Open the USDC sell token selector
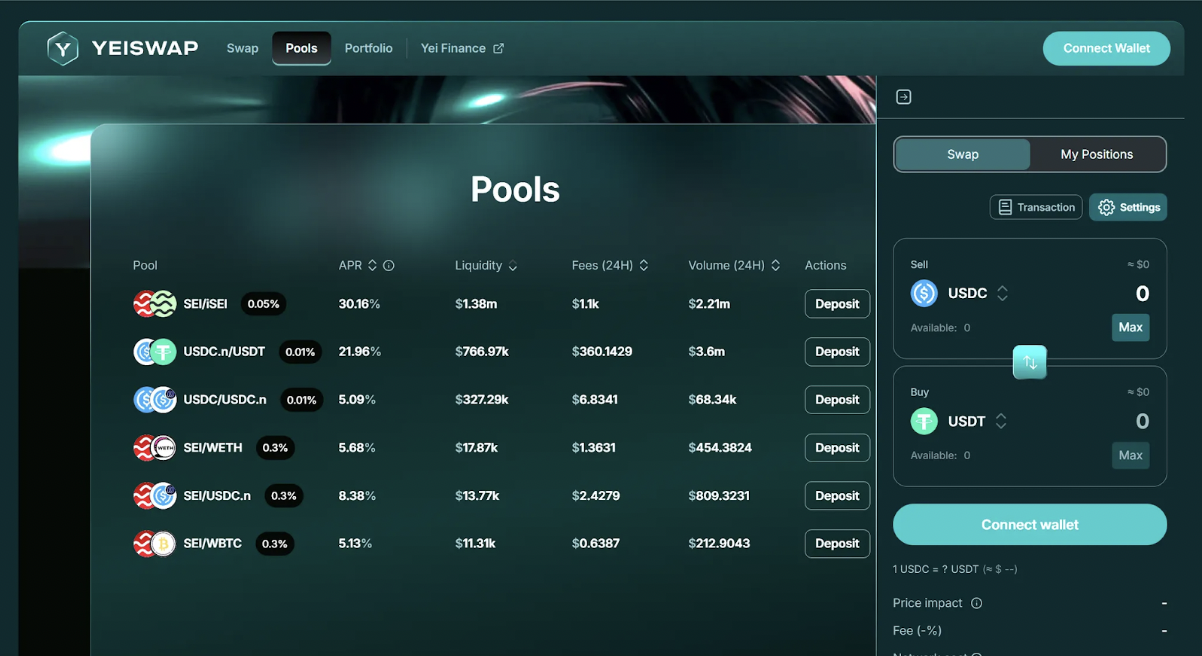This screenshot has height=656, width=1202. point(960,293)
